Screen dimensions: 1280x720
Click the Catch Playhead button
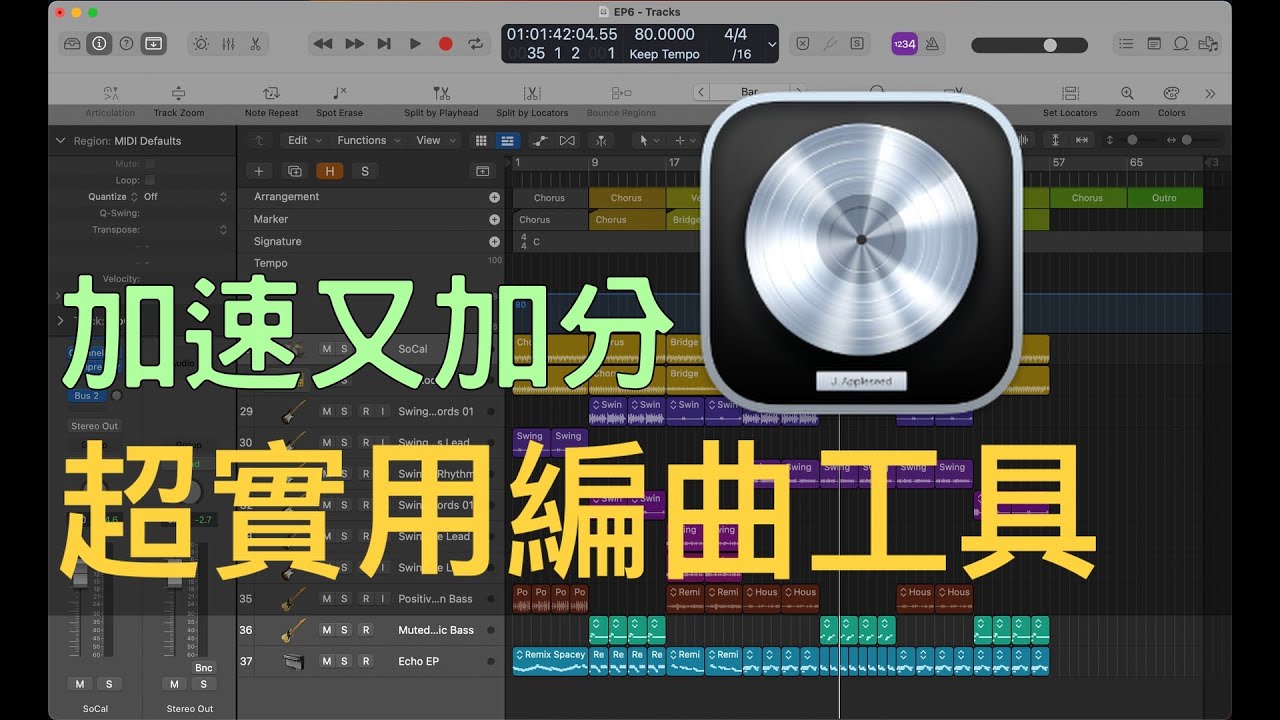[x=602, y=141]
